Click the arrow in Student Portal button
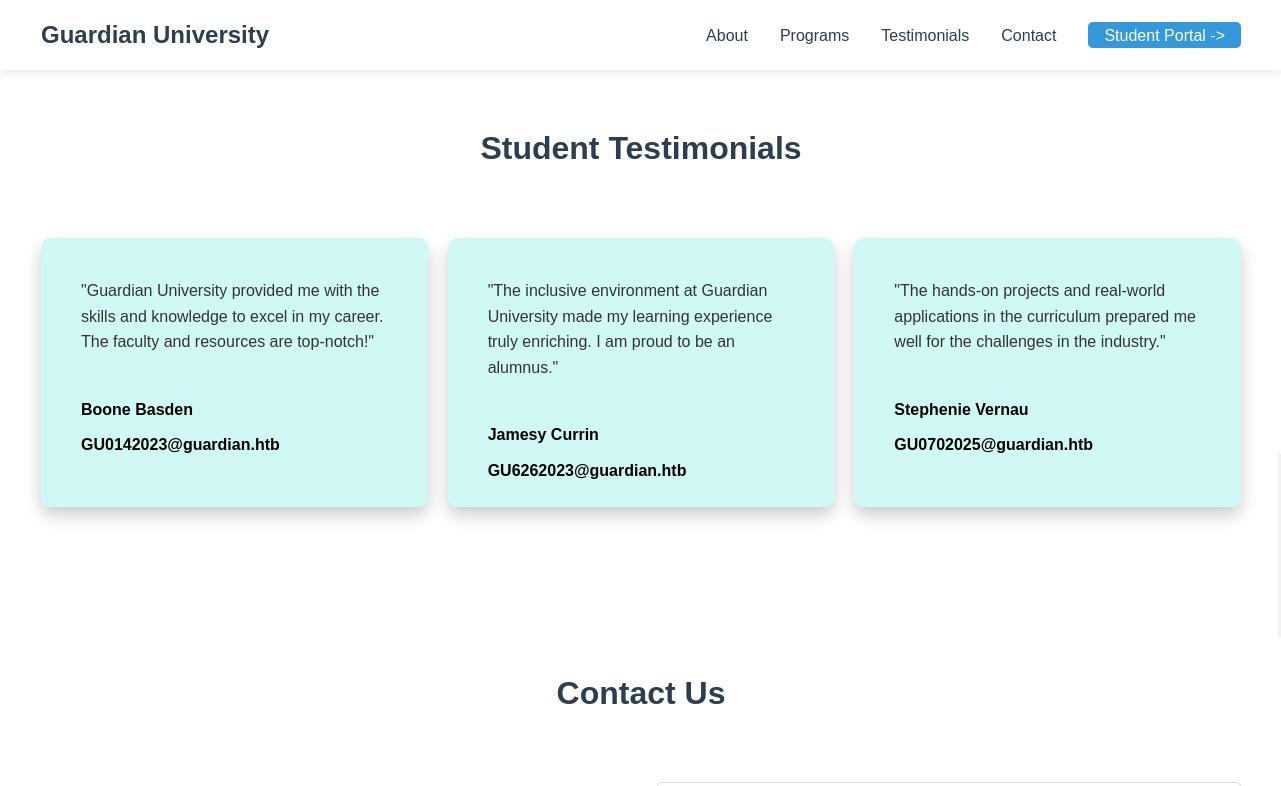 [1216, 35]
